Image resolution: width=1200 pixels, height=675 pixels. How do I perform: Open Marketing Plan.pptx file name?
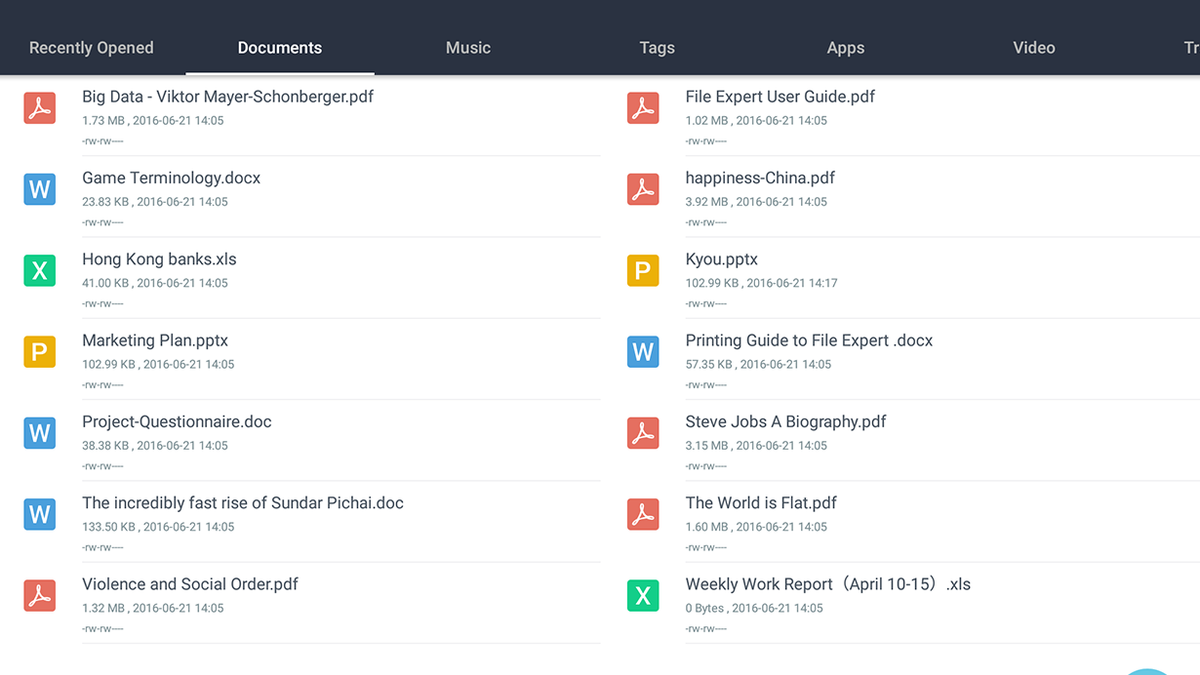155,340
